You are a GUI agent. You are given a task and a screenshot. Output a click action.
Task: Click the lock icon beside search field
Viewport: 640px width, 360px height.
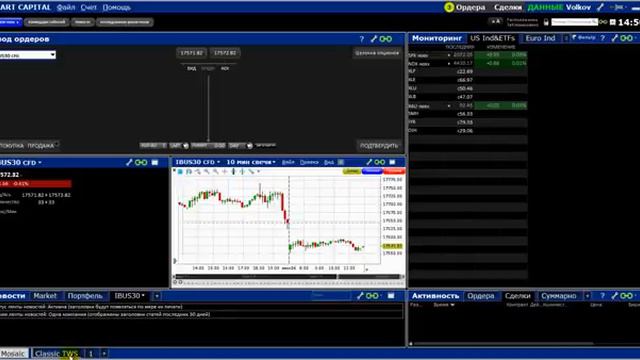[x=546, y=22]
